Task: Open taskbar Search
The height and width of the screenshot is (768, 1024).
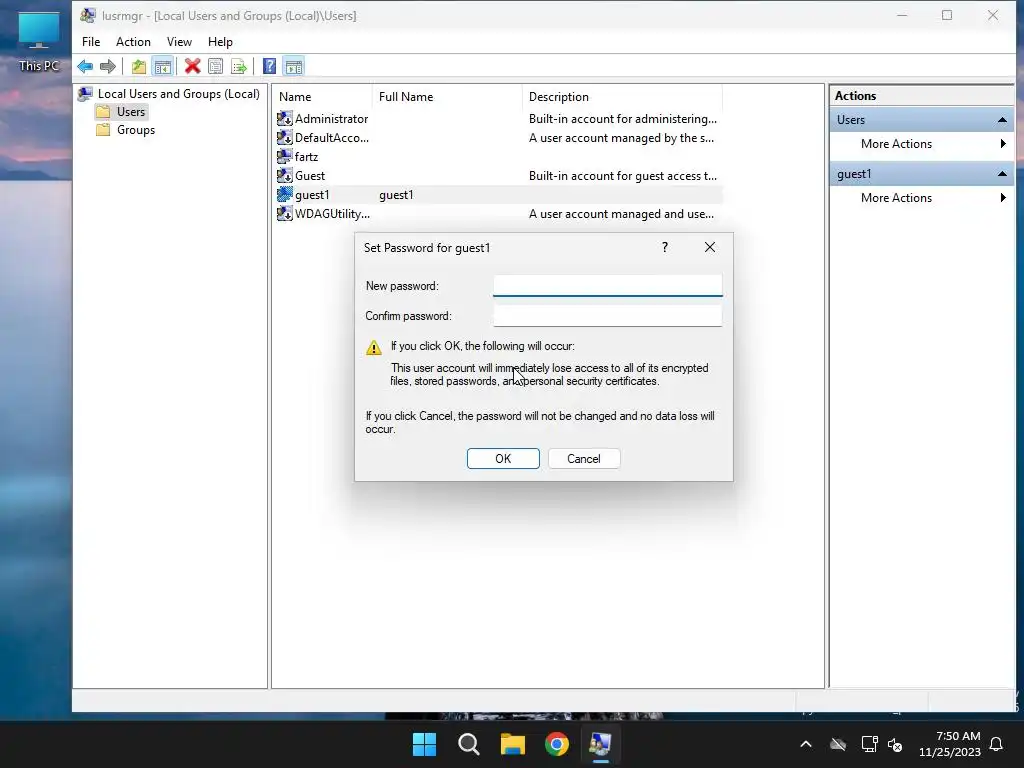Action: tap(468, 744)
